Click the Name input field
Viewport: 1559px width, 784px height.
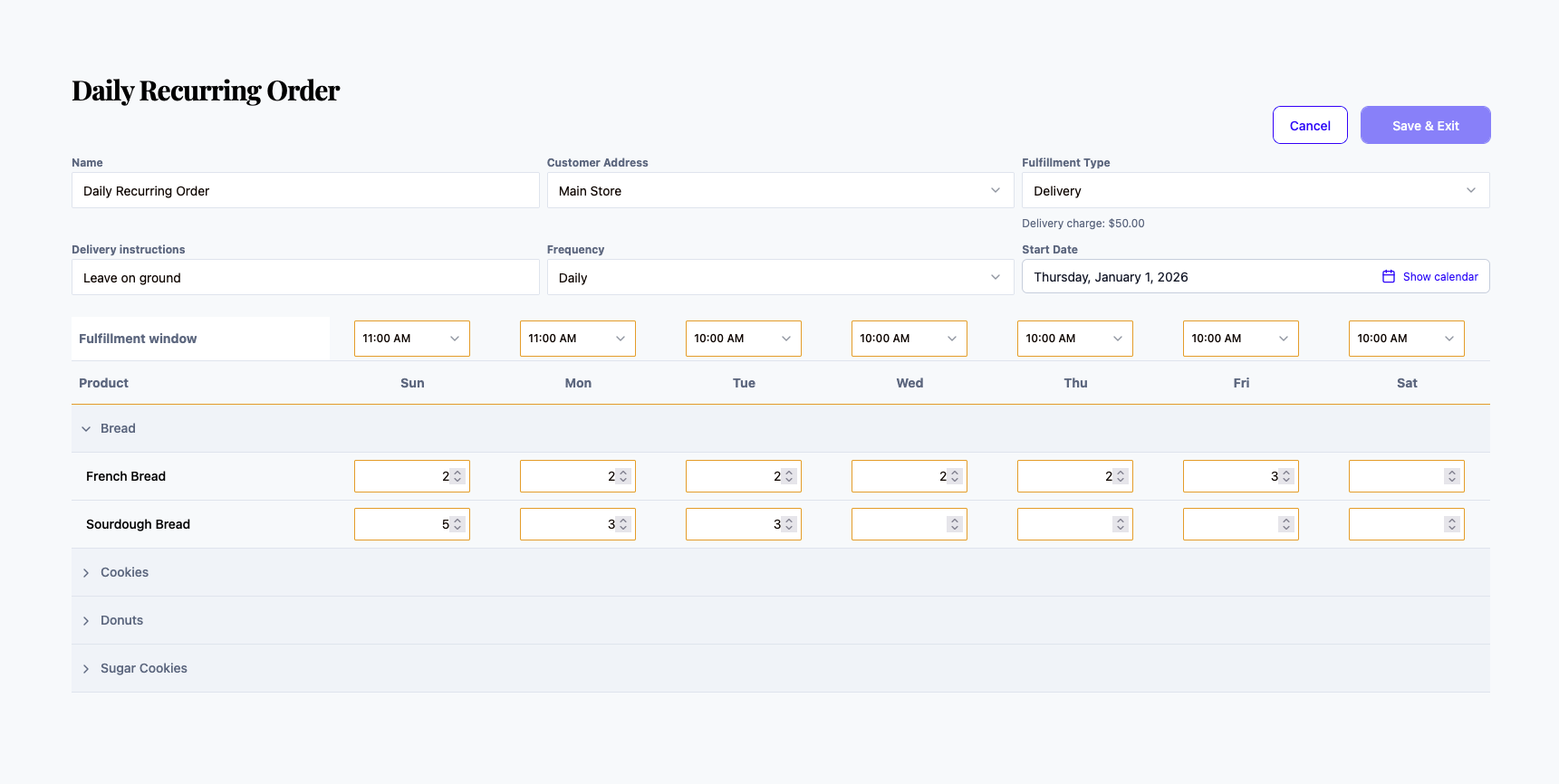305,191
